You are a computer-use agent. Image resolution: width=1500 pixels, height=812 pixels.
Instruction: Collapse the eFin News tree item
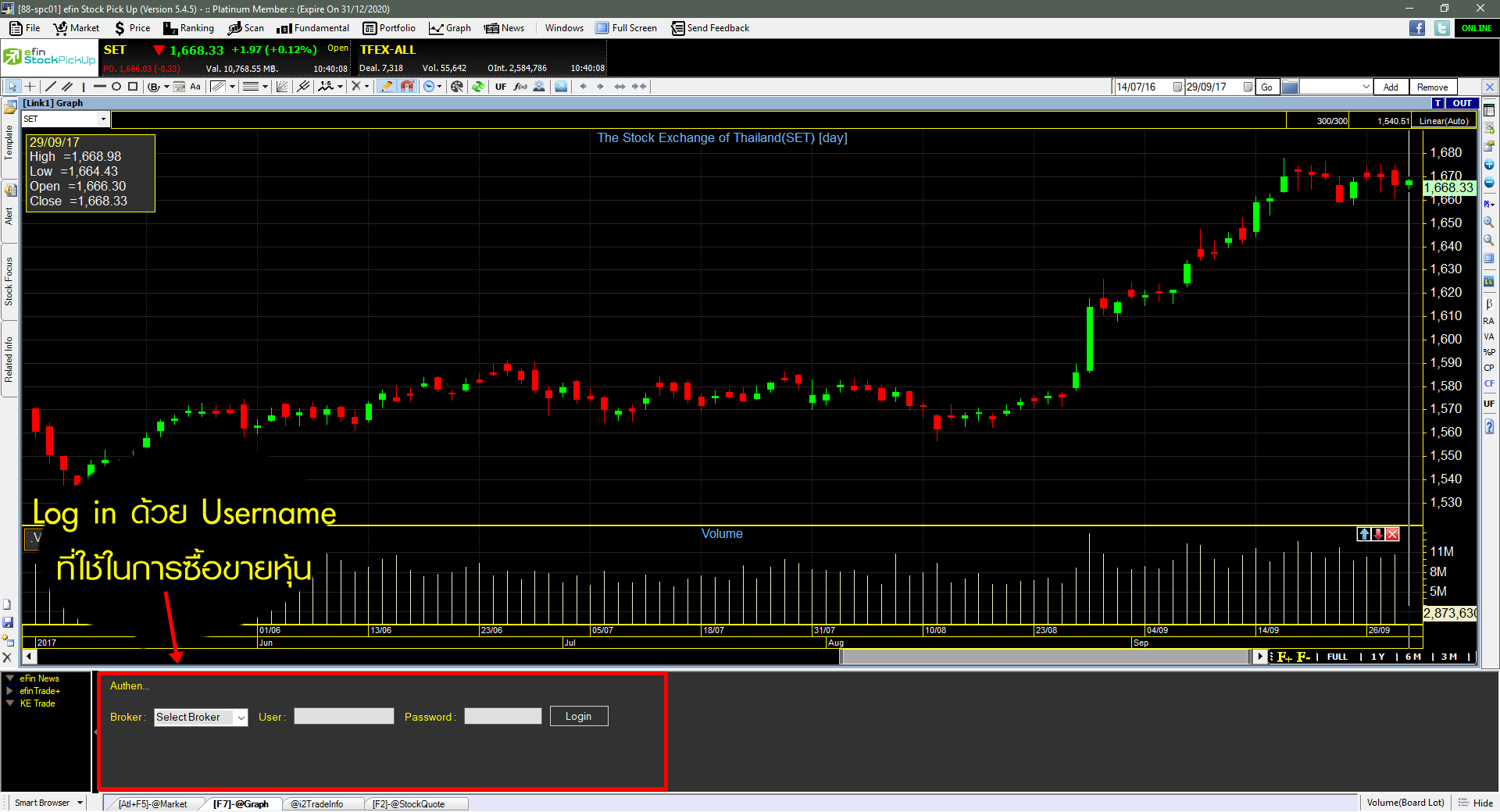(x=10, y=678)
